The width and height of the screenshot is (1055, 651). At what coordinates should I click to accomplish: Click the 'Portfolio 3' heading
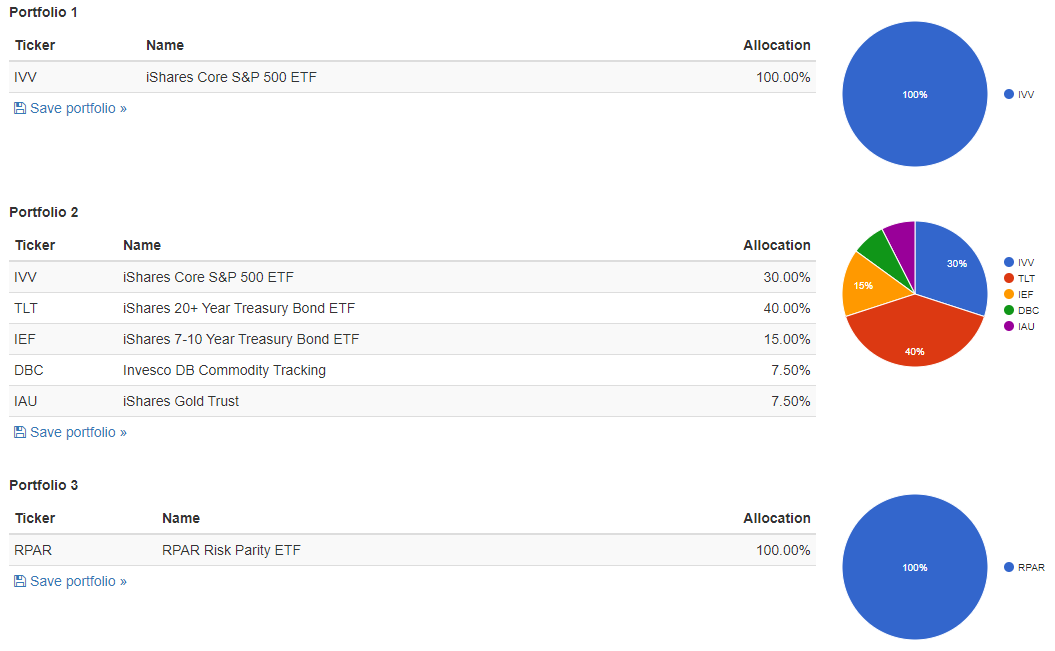click(x=44, y=486)
